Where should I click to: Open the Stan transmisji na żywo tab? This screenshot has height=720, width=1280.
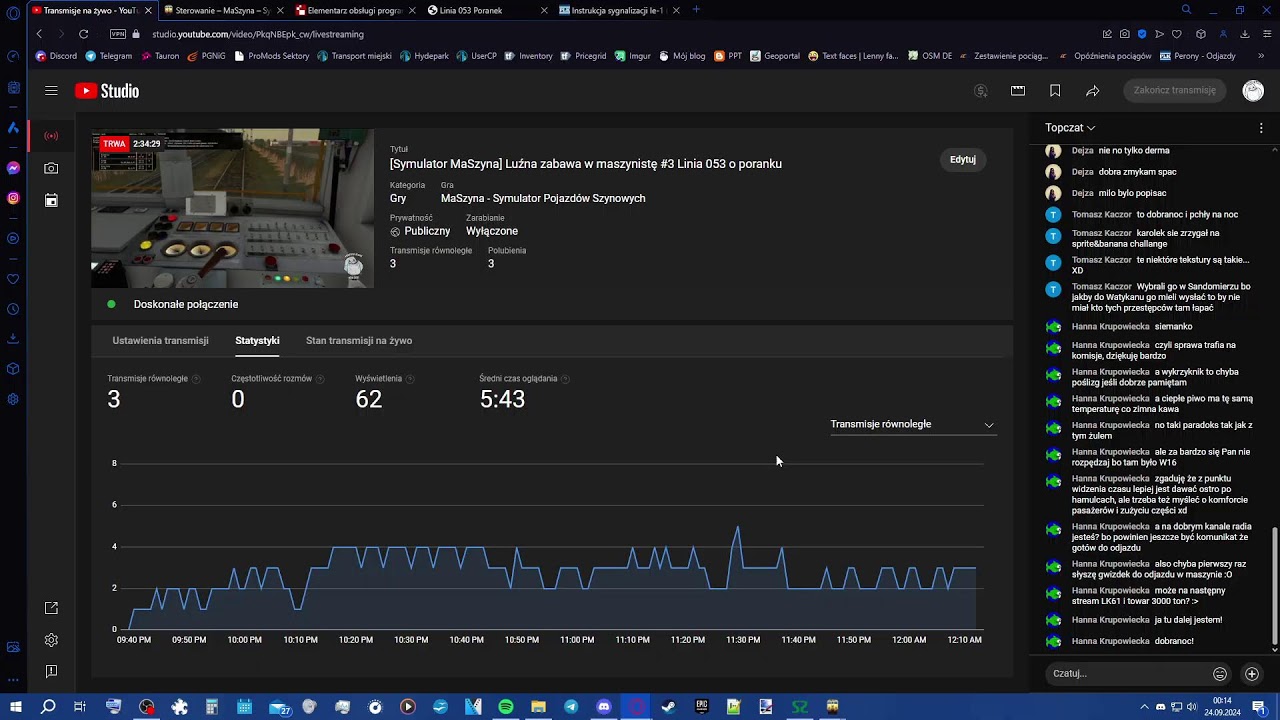point(359,341)
